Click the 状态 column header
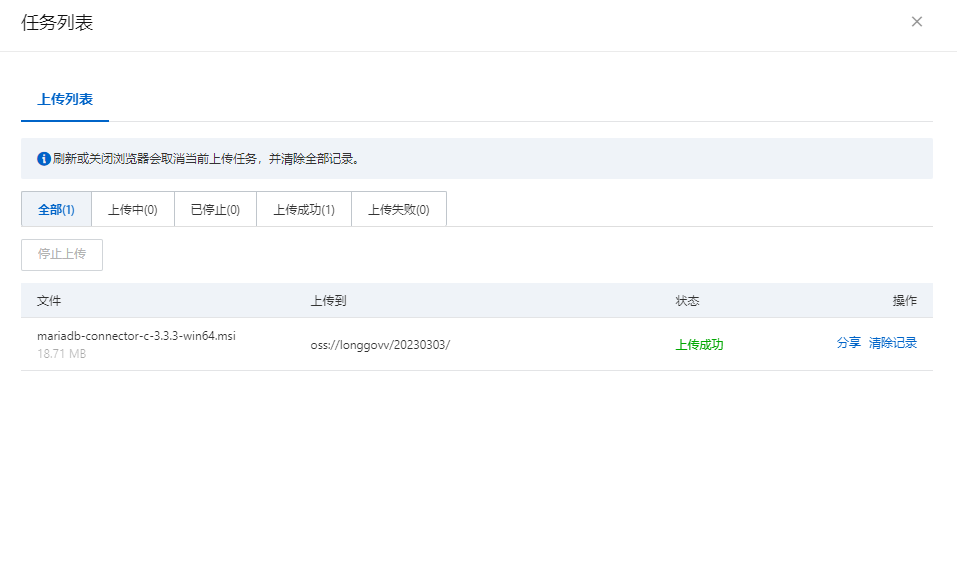 point(687,301)
